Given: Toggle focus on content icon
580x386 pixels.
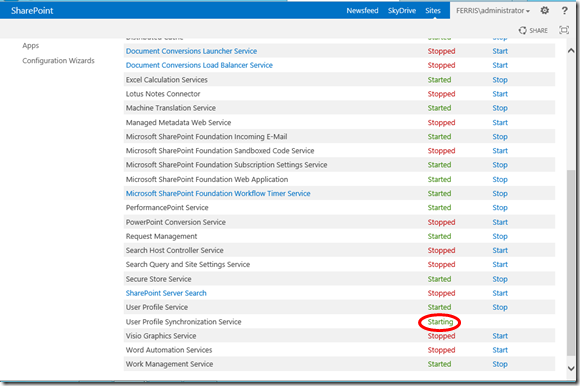Looking at the screenshot, I should pyautogui.click(x=564, y=30).
